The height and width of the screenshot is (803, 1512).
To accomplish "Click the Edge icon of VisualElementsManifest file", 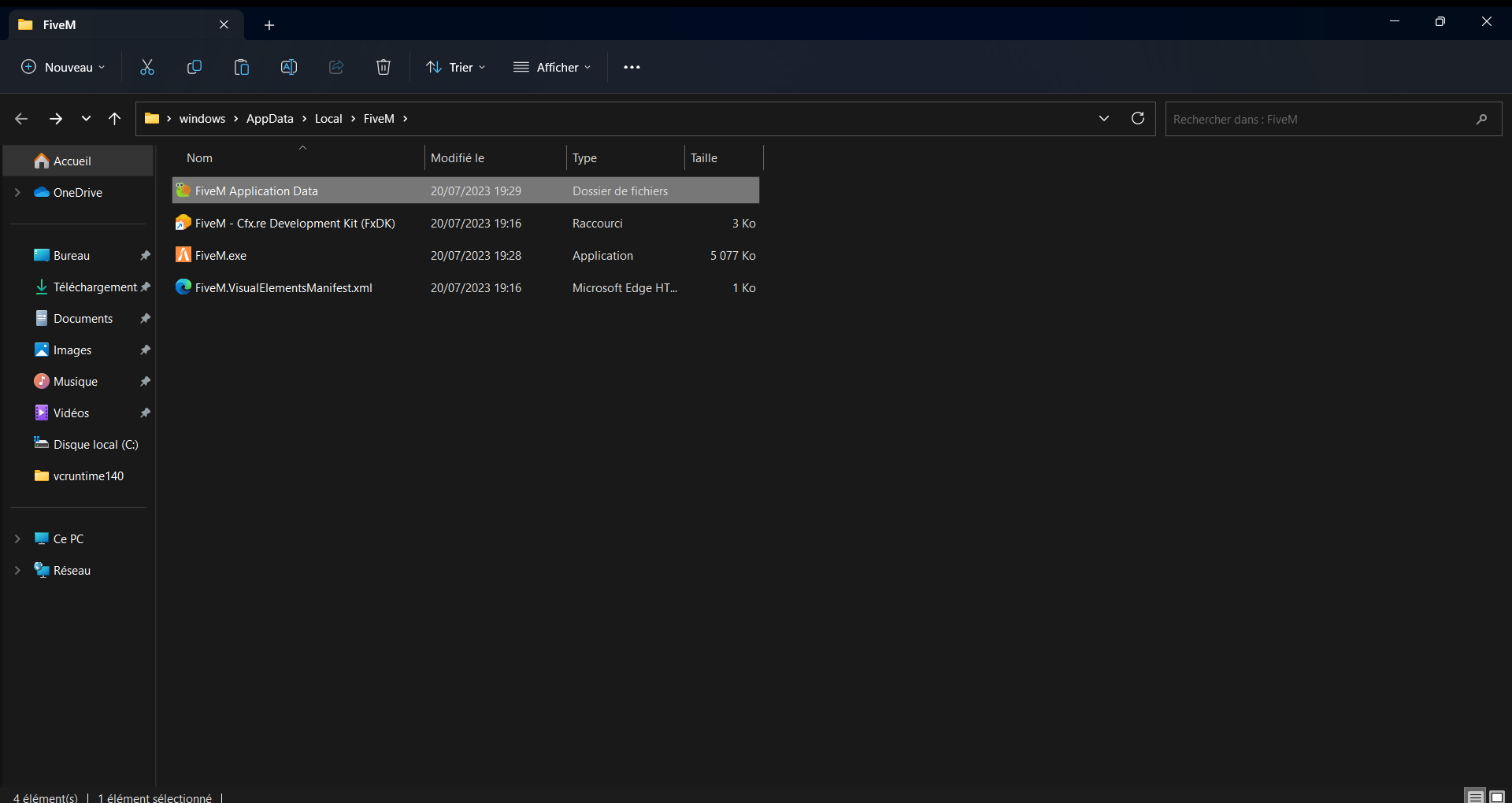I will click(x=183, y=287).
